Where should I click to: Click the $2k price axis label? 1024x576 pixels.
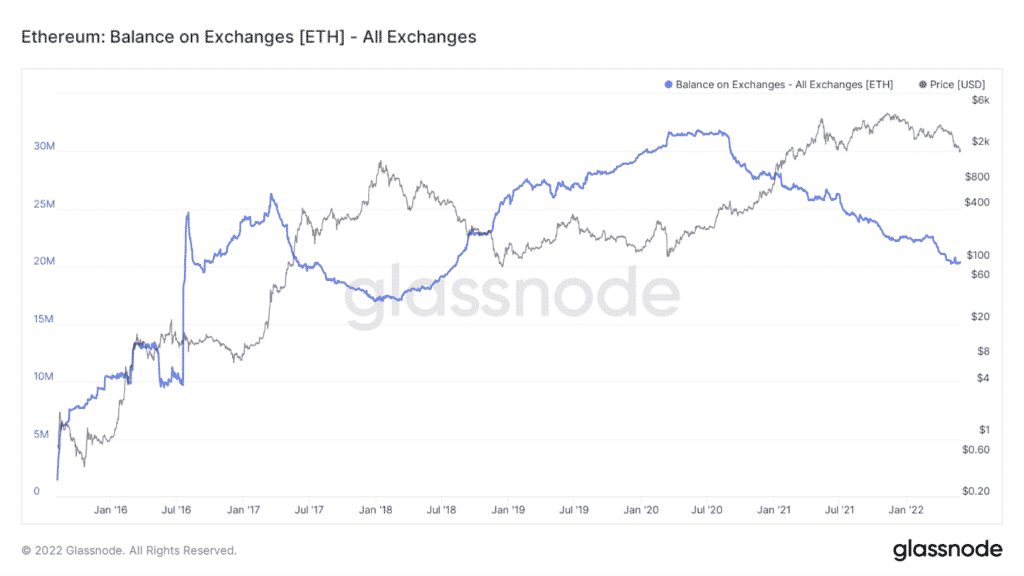point(980,141)
